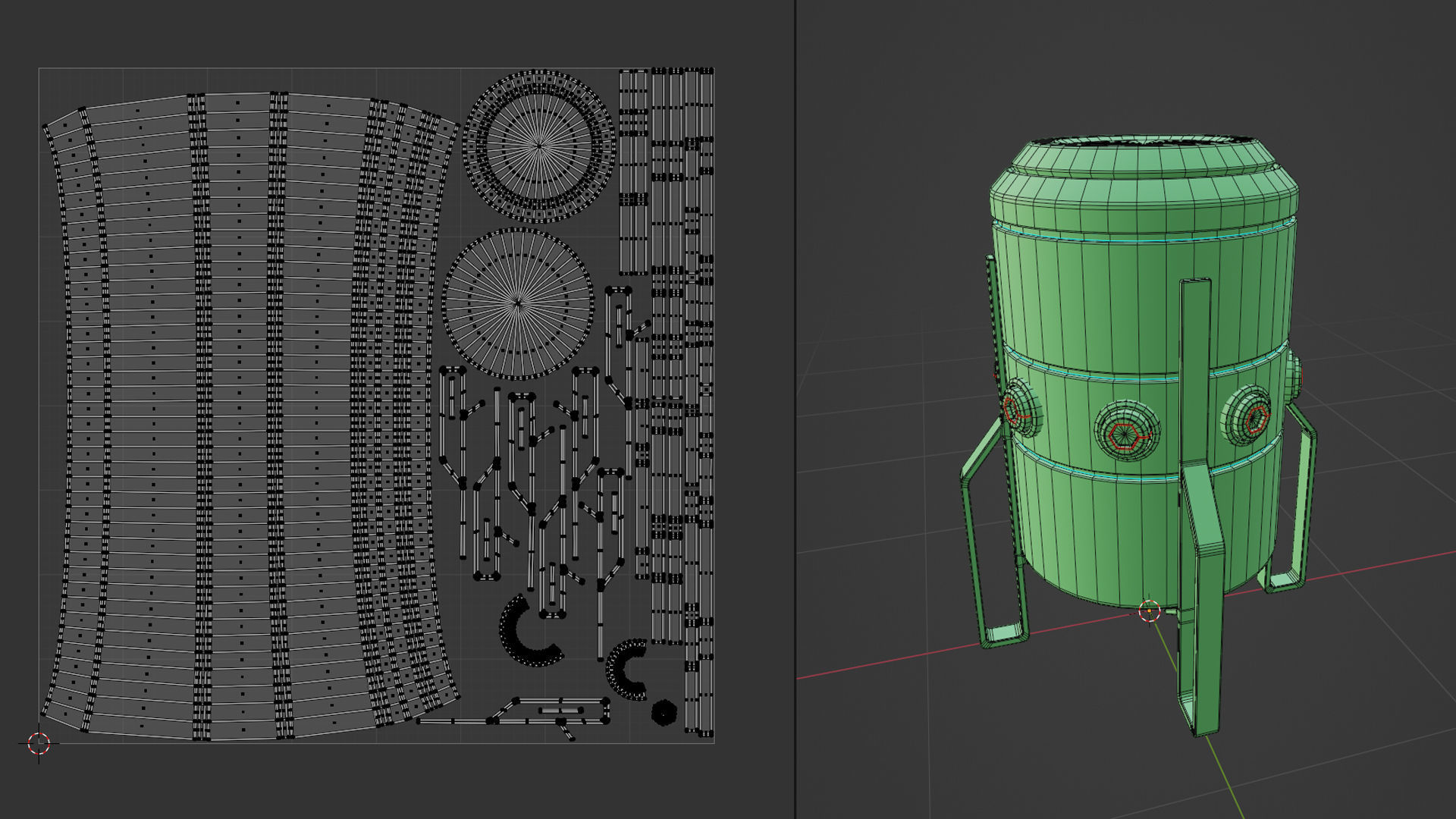Select the lower circular fan-shaped UV island
The height and width of the screenshot is (819, 1456).
tap(518, 303)
